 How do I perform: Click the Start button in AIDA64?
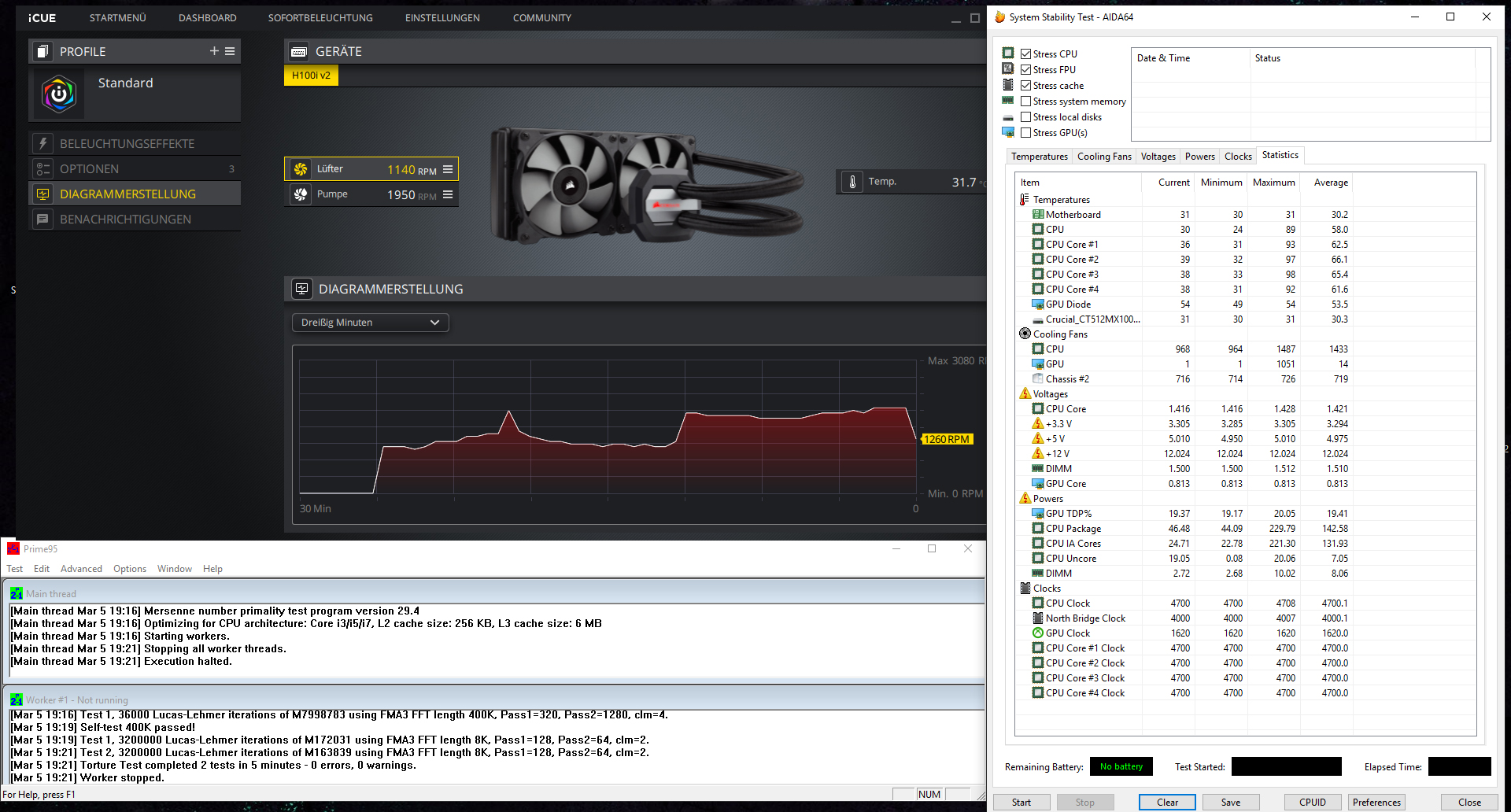tap(1021, 803)
